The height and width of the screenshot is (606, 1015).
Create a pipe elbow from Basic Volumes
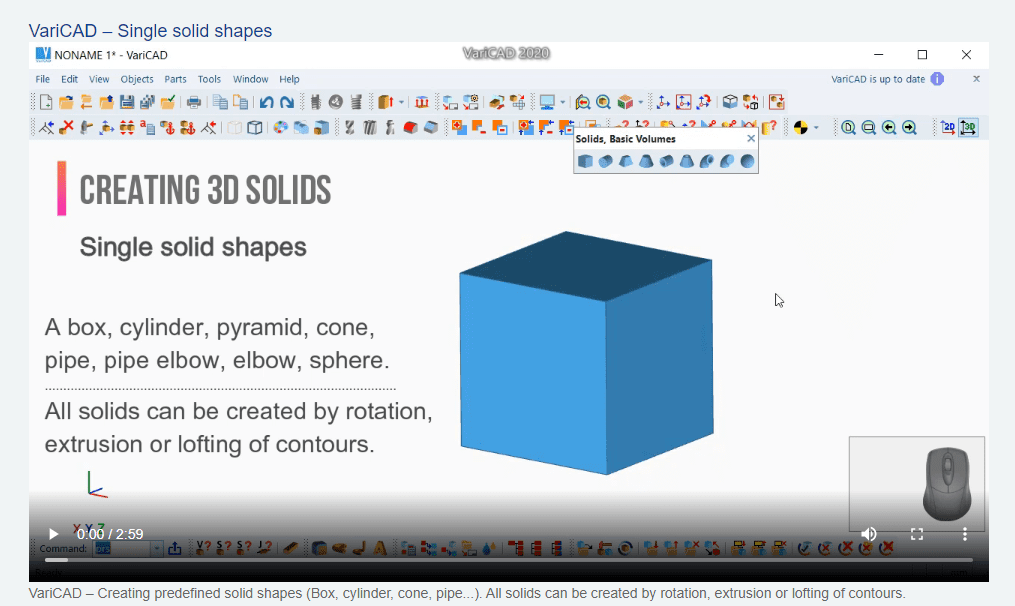coord(707,161)
